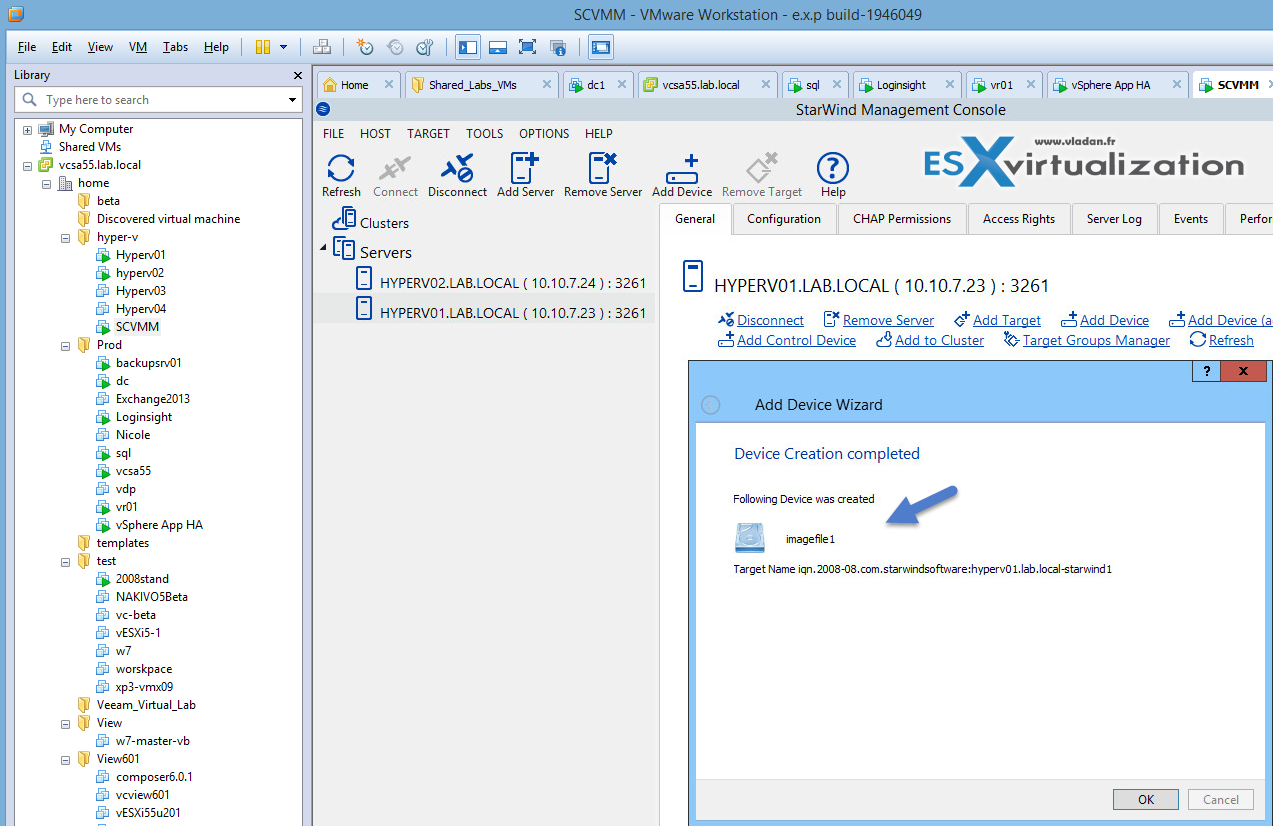Click the Unity mode toolbar icon
This screenshot has height=826, width=1273.
click(x=558, y=47)
